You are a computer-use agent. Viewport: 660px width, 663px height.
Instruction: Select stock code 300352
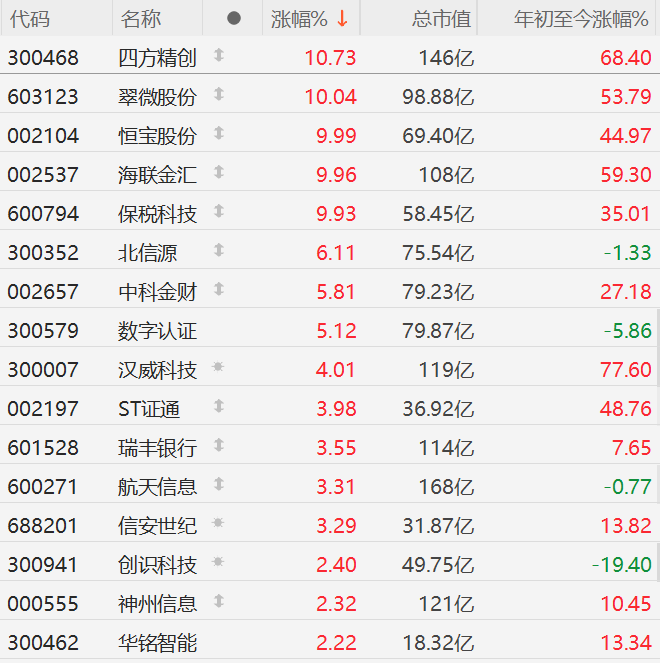tap(43, 253)
